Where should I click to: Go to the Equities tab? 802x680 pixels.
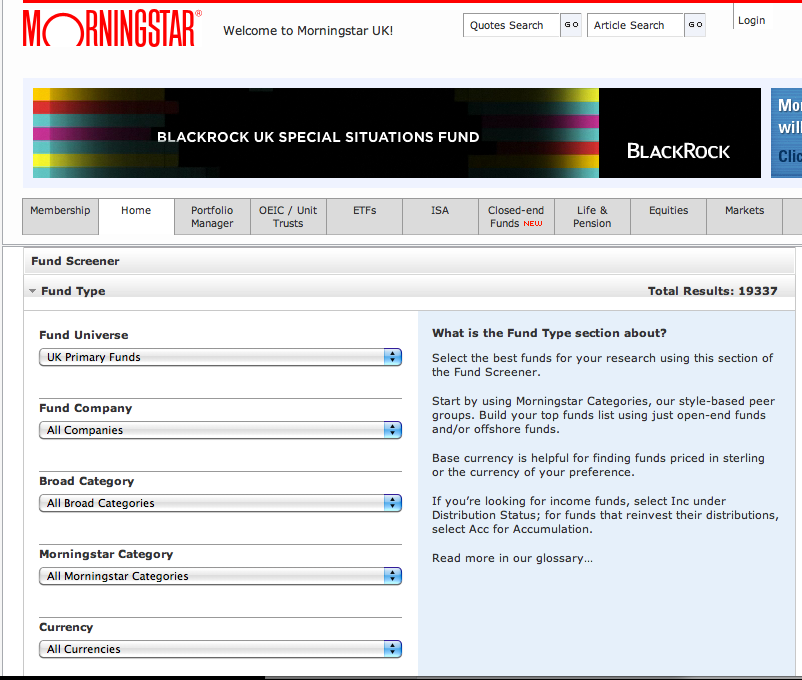click(x=669, y=216)
